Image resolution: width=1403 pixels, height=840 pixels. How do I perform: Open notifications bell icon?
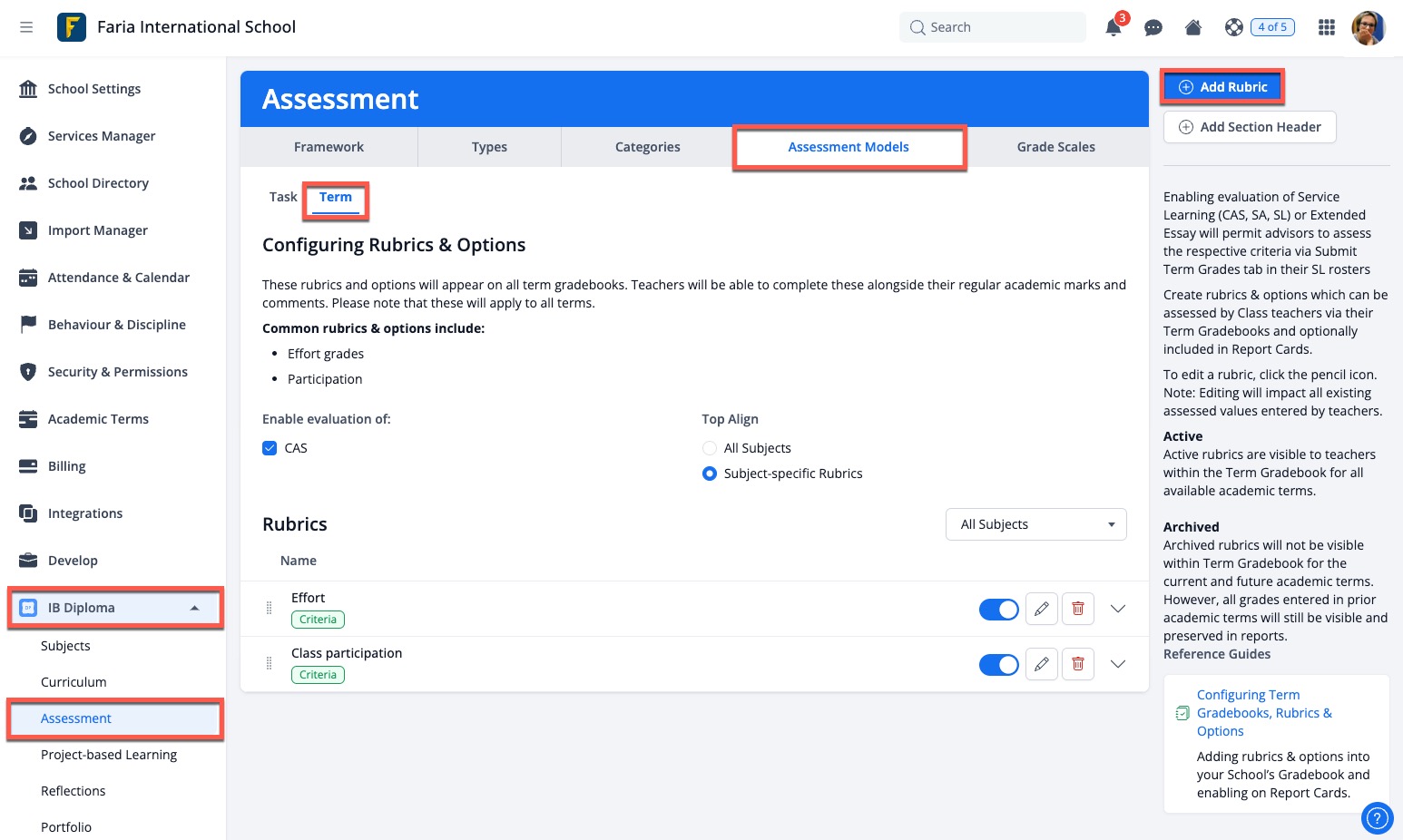[1114, 27]
